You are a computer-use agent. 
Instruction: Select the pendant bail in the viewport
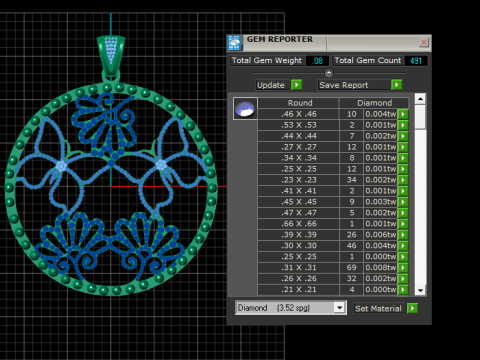click(111, 55)
